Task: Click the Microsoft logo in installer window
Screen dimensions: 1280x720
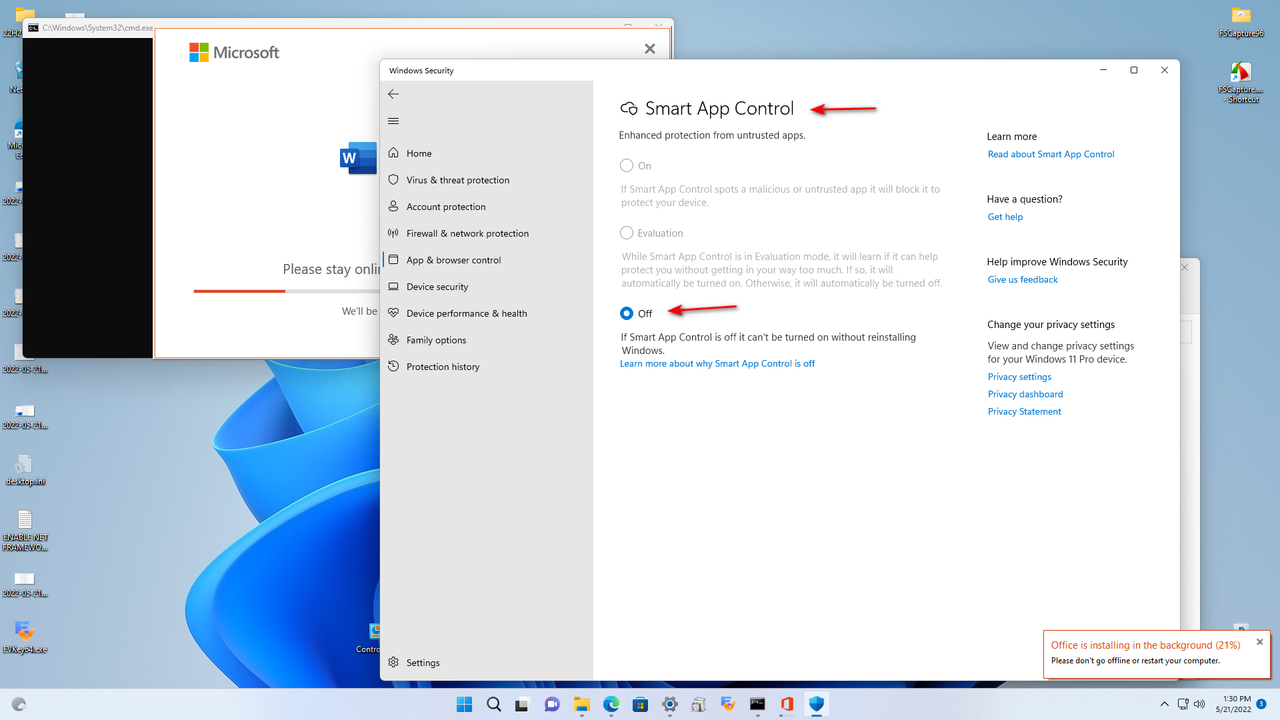Action: pyautogui.click(x=234, y=52)
